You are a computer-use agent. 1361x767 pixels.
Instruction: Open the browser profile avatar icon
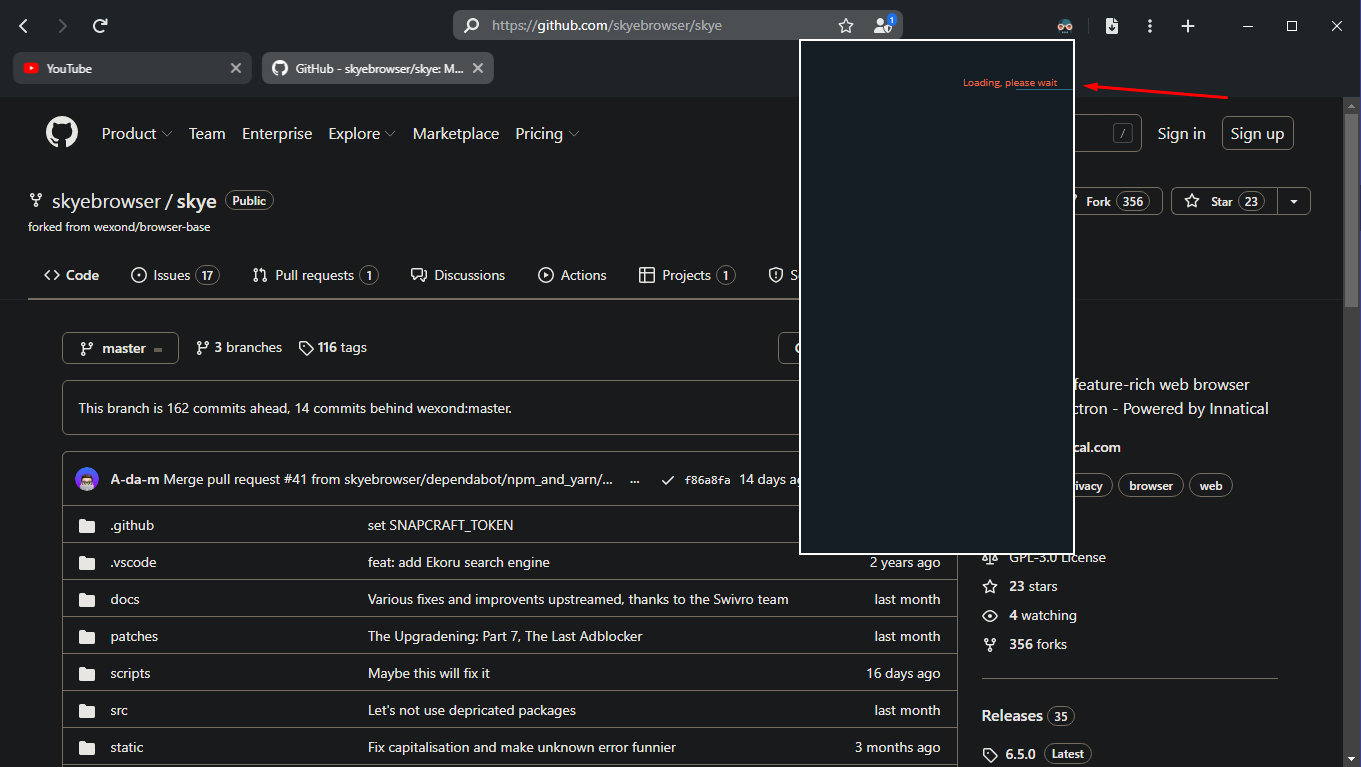(881, 25)
